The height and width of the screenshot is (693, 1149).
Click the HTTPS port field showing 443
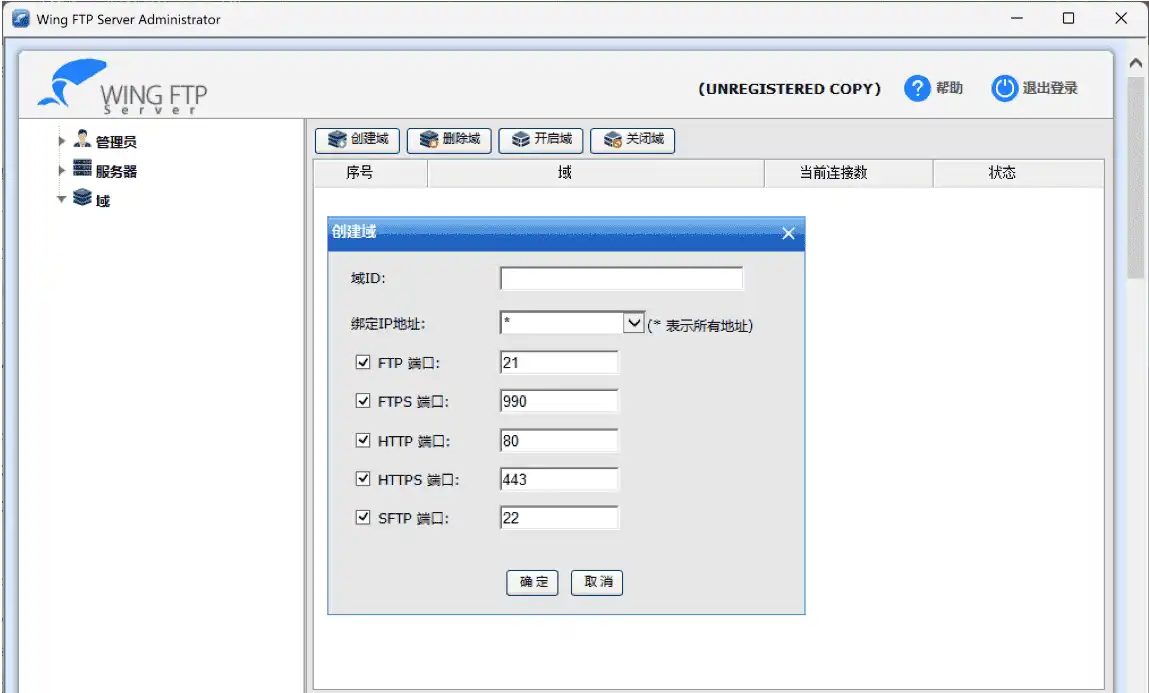(559, 480)
